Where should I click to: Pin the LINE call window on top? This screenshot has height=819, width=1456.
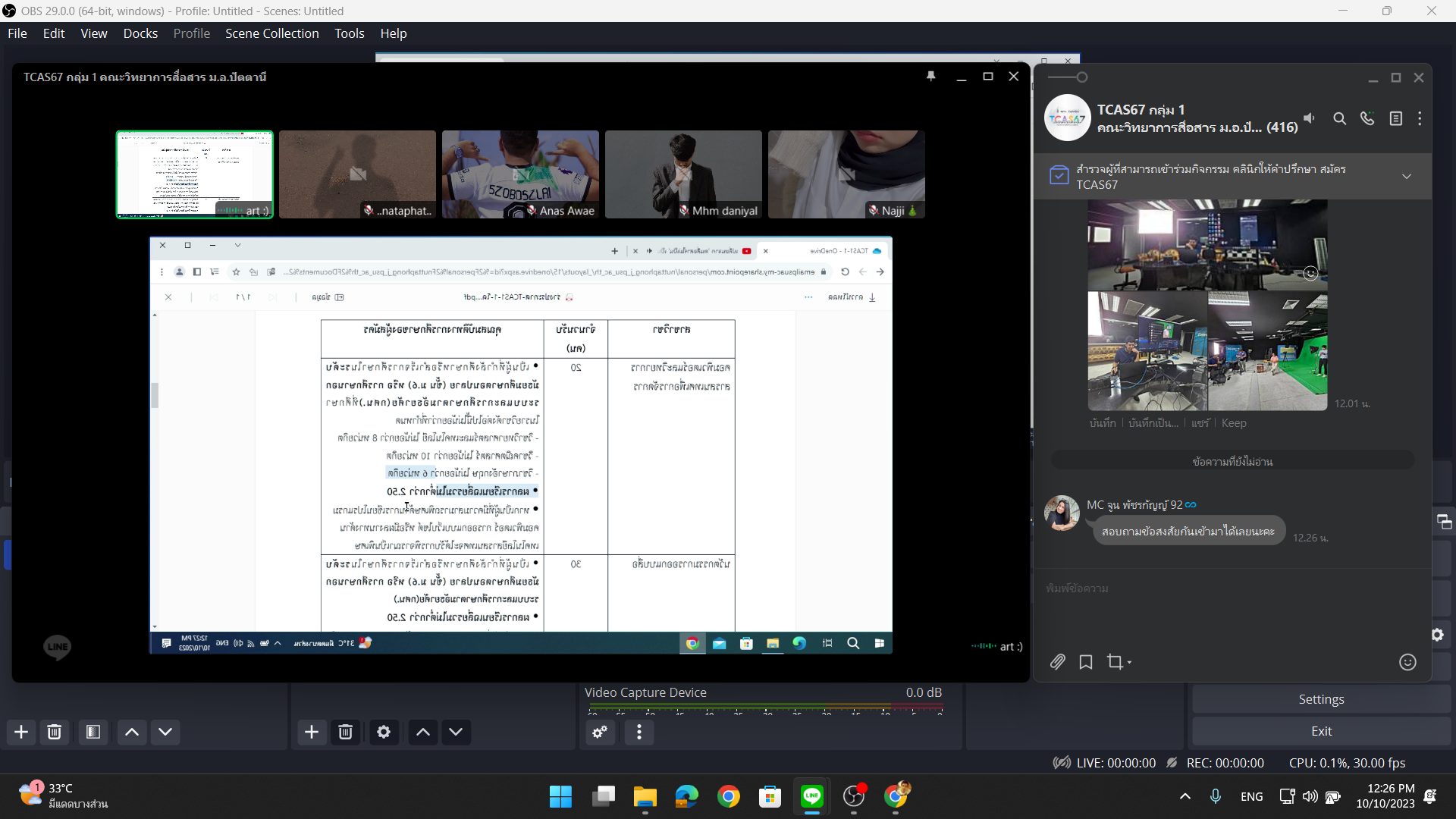click(930, 77)
